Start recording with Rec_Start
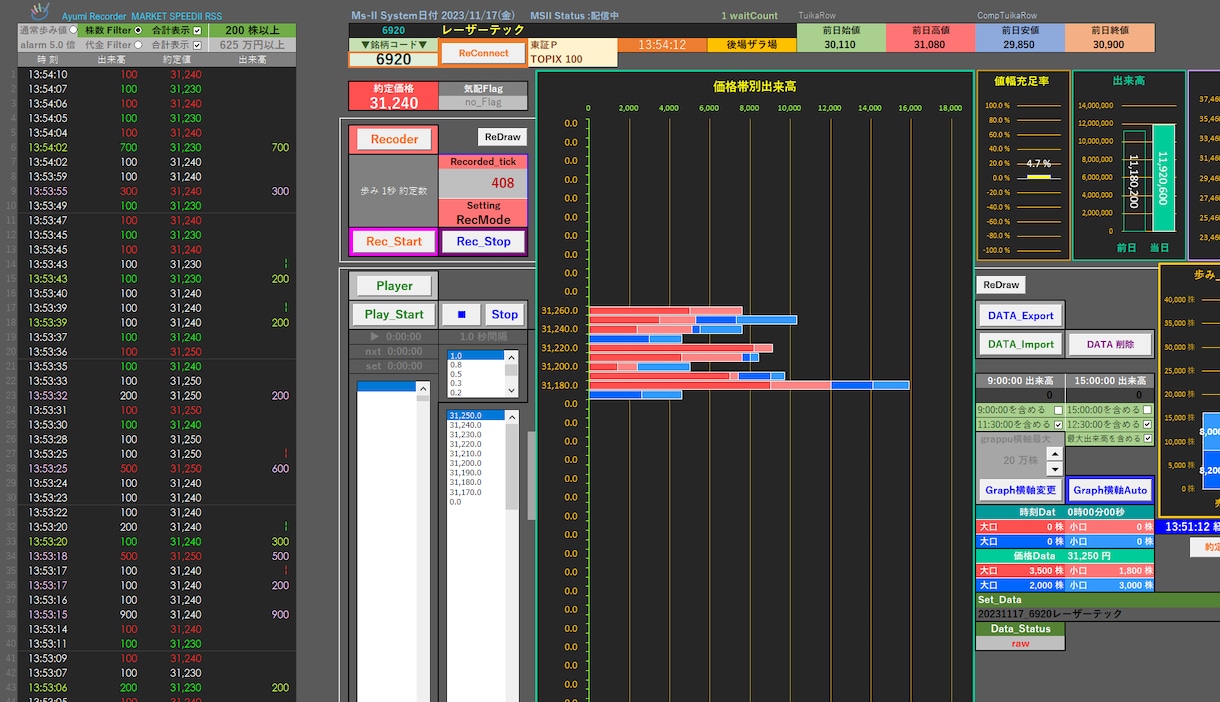 [x=394, y=241]
